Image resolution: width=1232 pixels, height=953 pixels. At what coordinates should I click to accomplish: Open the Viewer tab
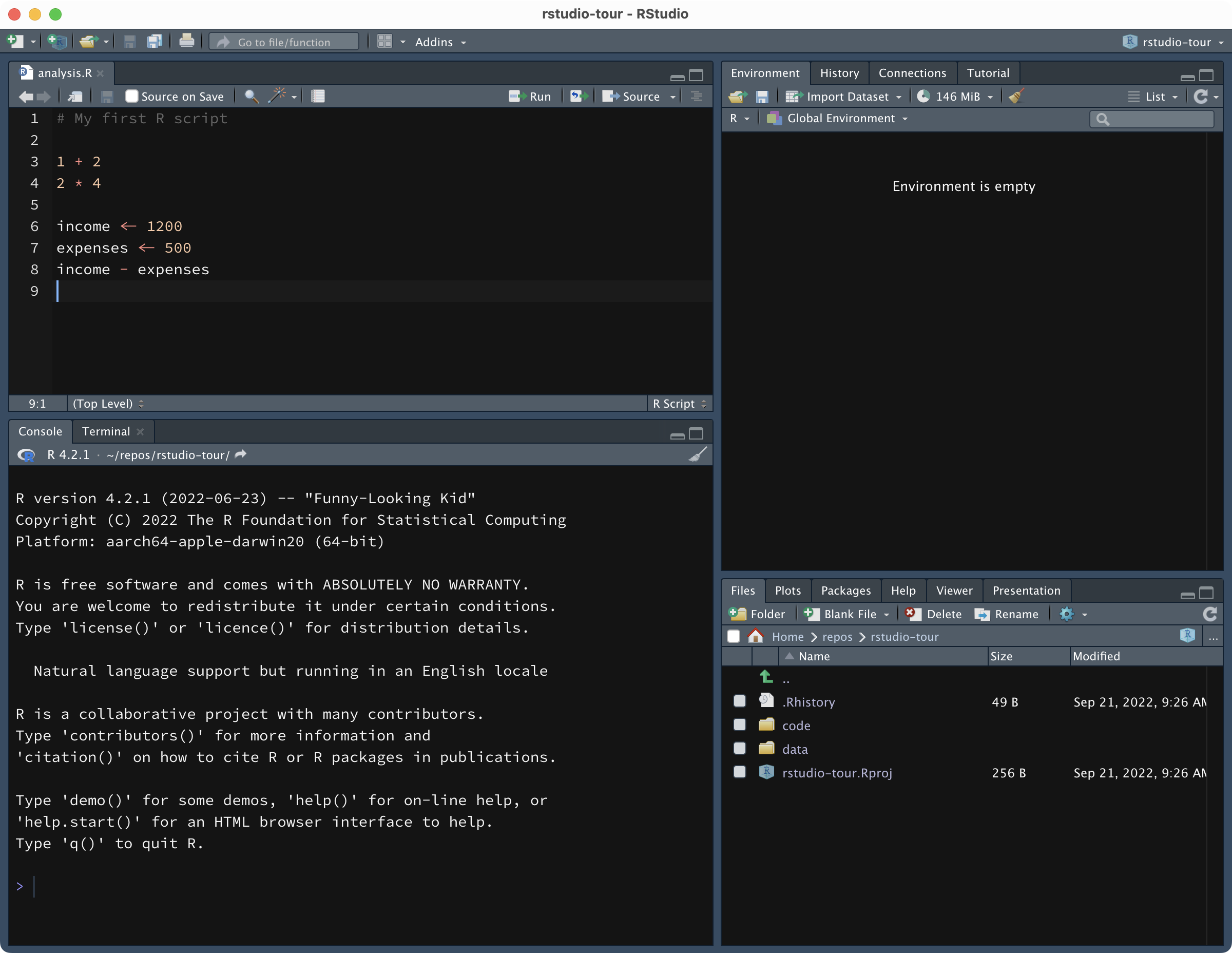click(x=954, y=590)
